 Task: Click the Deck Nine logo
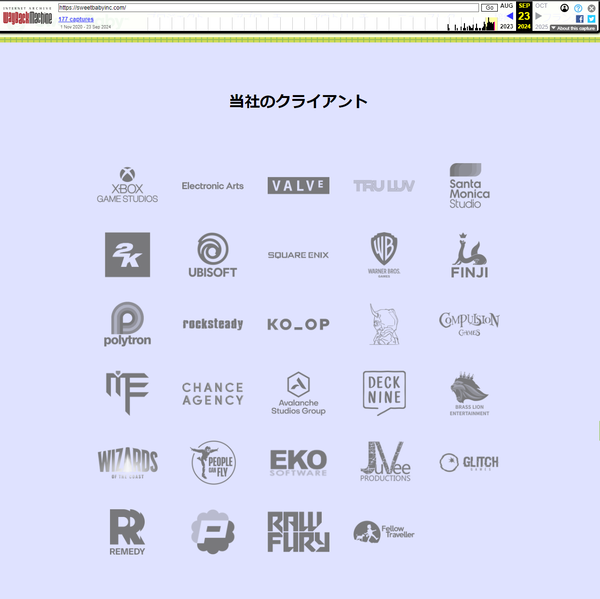[x=384, y=393]
